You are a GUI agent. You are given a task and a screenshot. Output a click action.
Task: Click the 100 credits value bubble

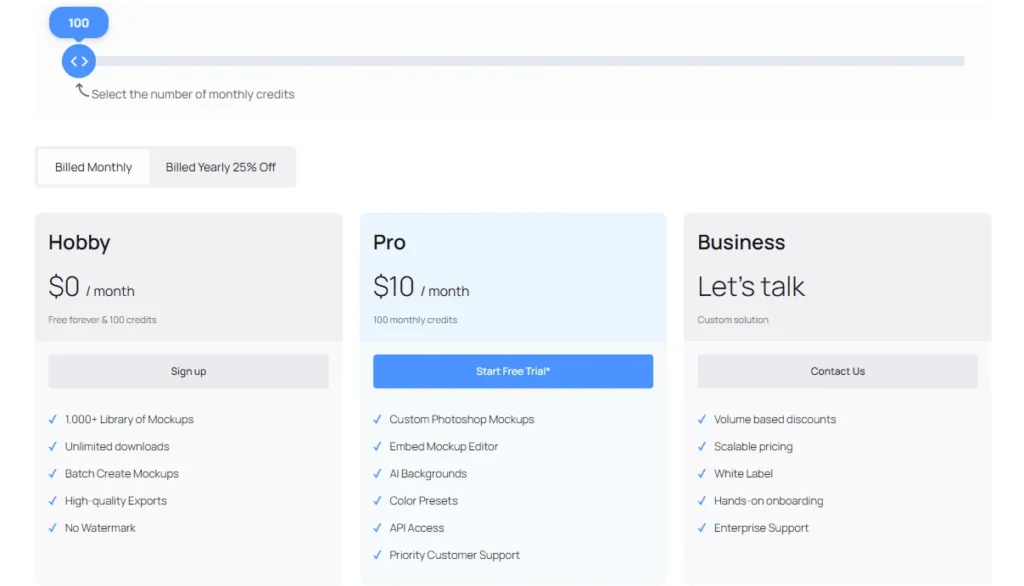pos(79,23)
